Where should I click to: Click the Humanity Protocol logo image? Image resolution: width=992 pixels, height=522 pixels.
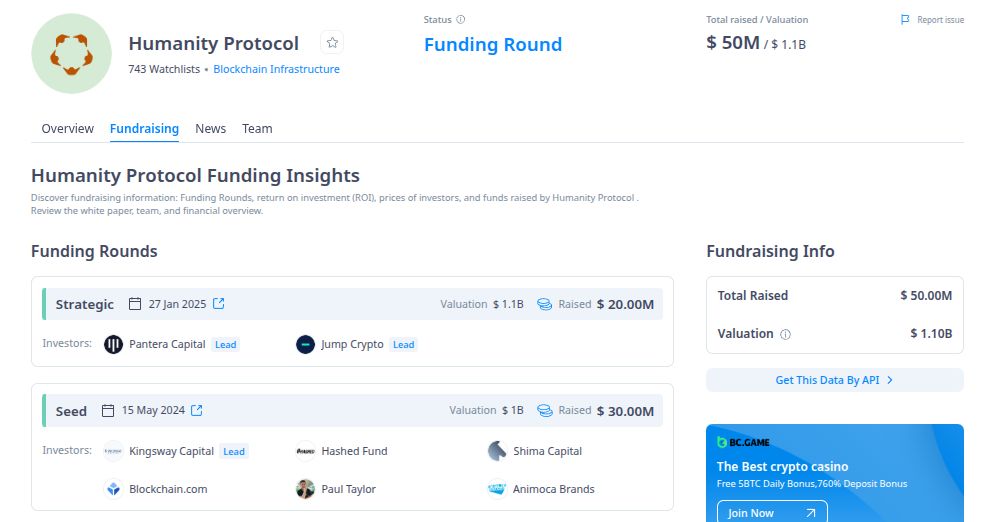point(71,54)
